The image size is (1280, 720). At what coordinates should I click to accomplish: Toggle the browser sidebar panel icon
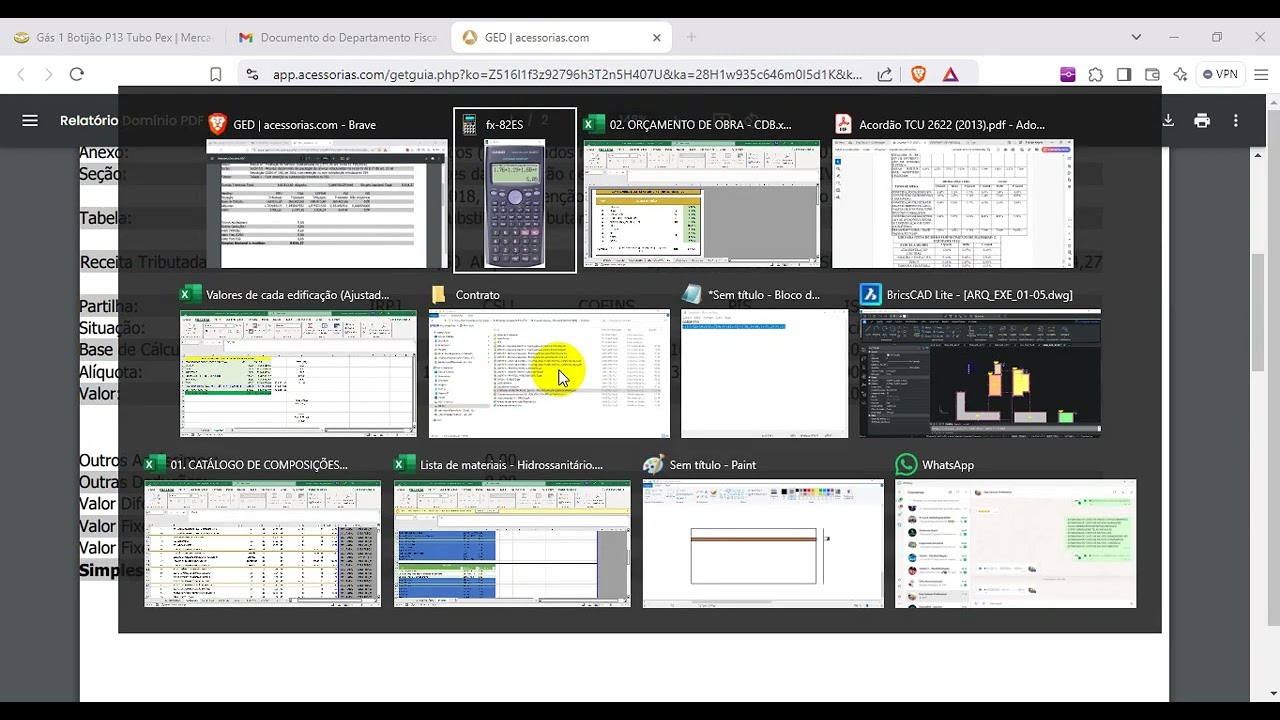1124,74
